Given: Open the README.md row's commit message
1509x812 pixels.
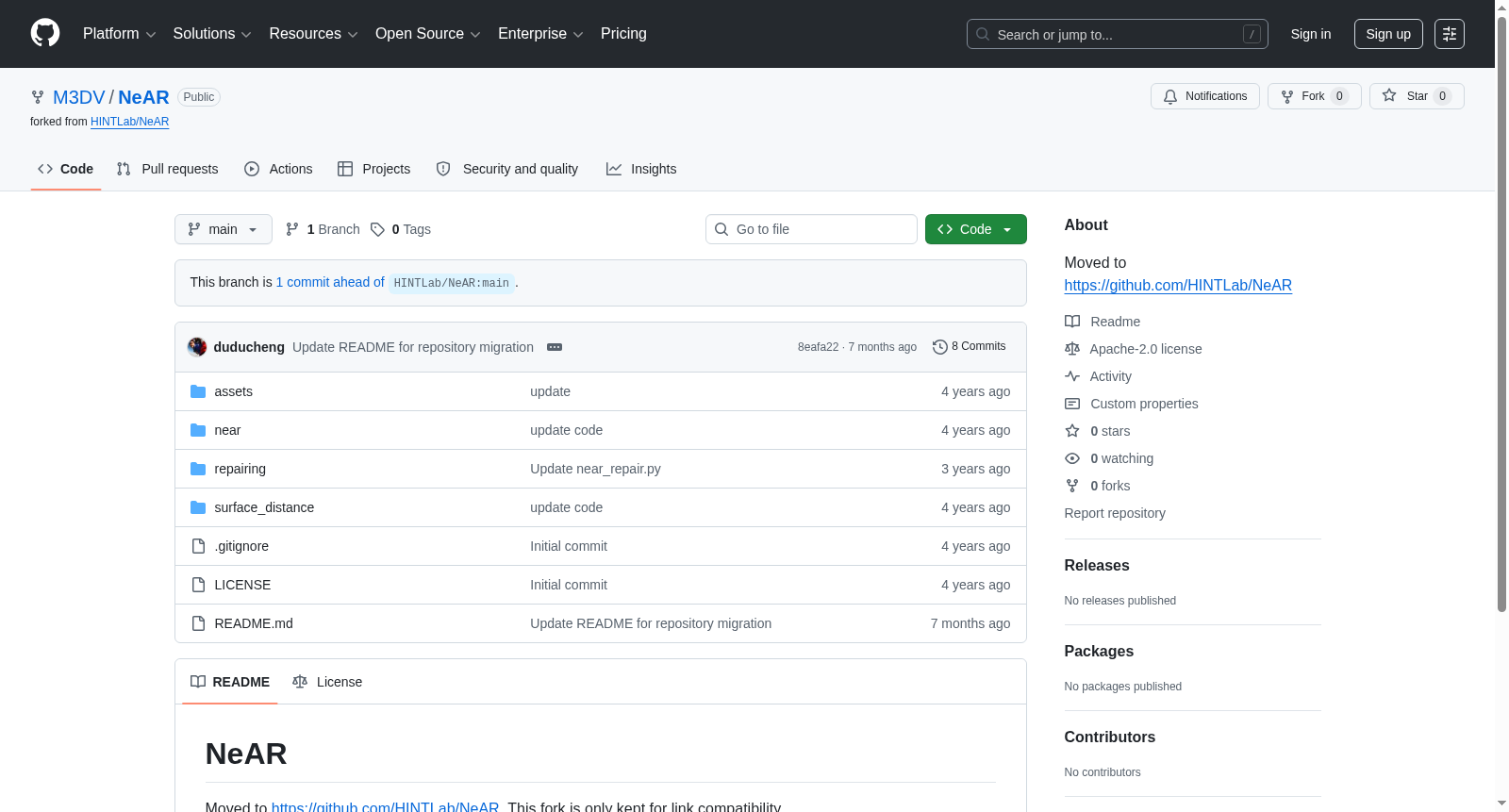Looking at the screenshot, I should pos(651,623).
